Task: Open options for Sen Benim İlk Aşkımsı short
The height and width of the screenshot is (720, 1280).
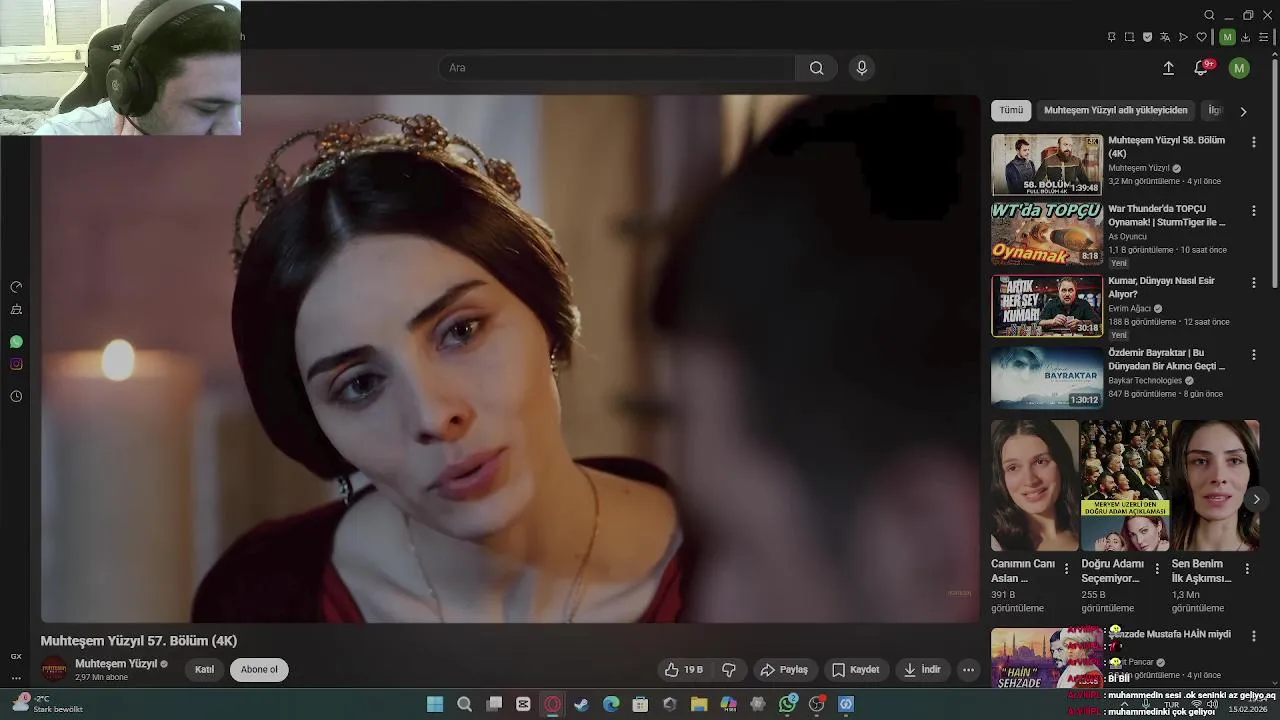Action: (x=1247, y=568)
